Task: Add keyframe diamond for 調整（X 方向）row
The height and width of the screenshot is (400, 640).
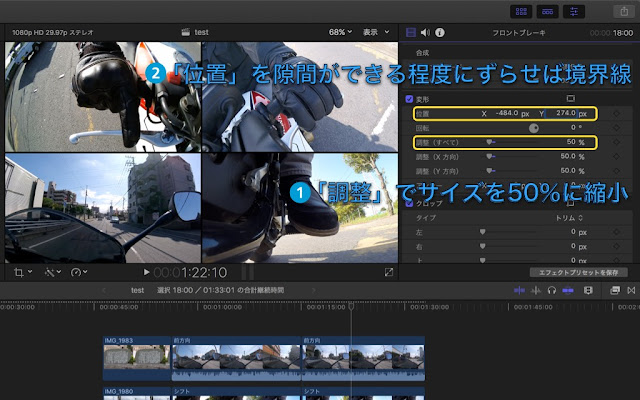Action: [x=616, y=156]
